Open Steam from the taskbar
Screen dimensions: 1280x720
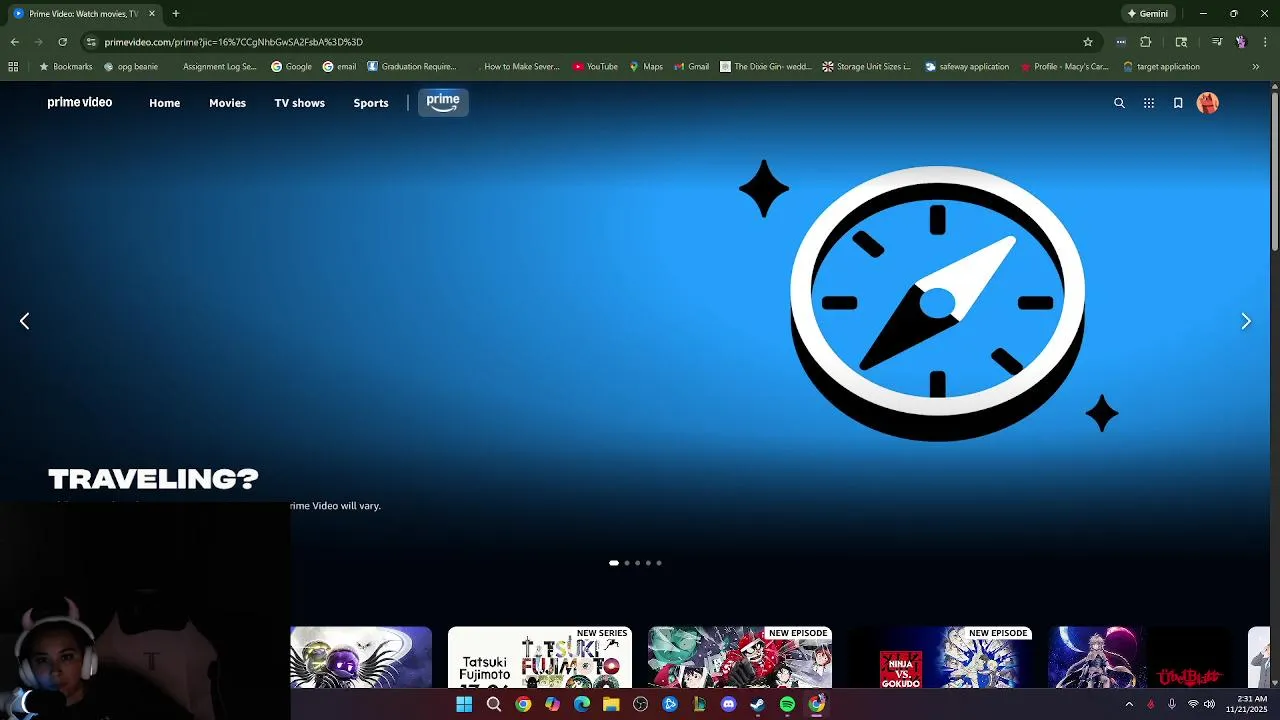[758, 704]
